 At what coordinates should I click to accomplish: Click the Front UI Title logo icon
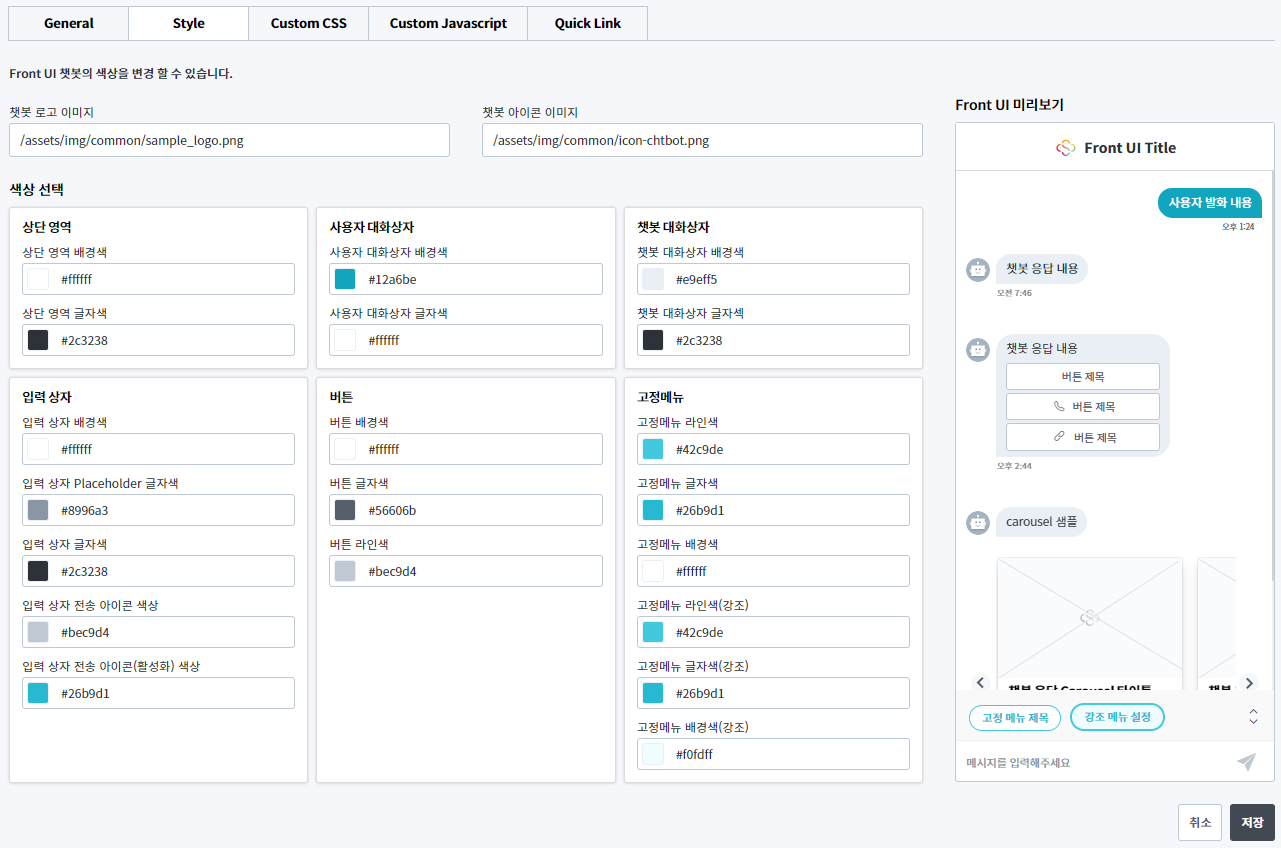[1066, 148]
